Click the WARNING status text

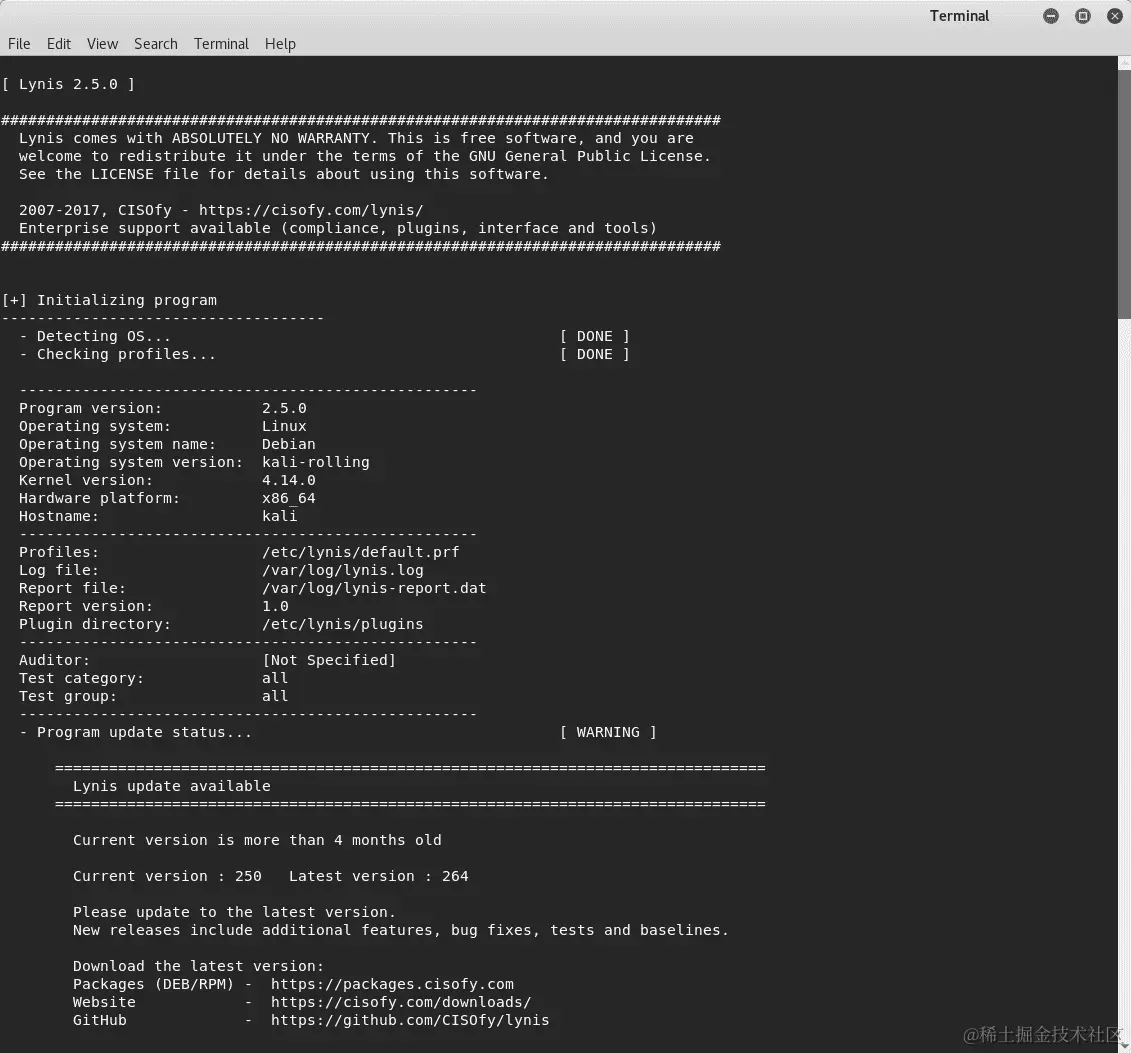pyautogui.click(x=608, y=732)
